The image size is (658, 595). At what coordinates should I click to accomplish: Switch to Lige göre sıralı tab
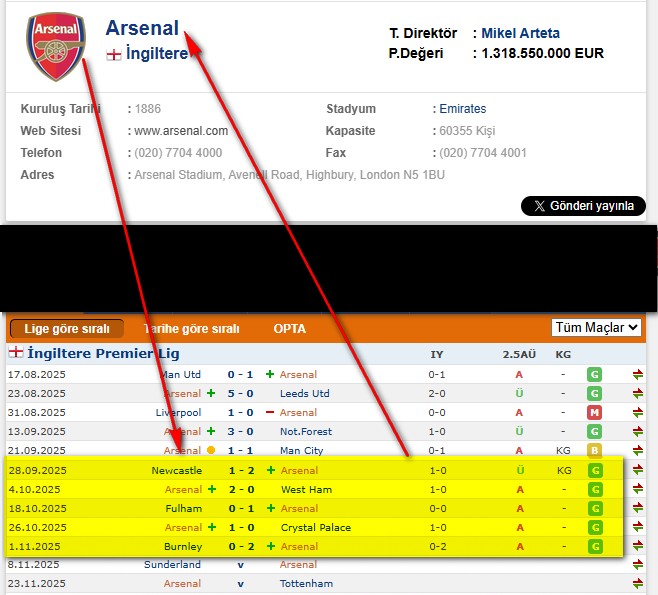point(67,329)
